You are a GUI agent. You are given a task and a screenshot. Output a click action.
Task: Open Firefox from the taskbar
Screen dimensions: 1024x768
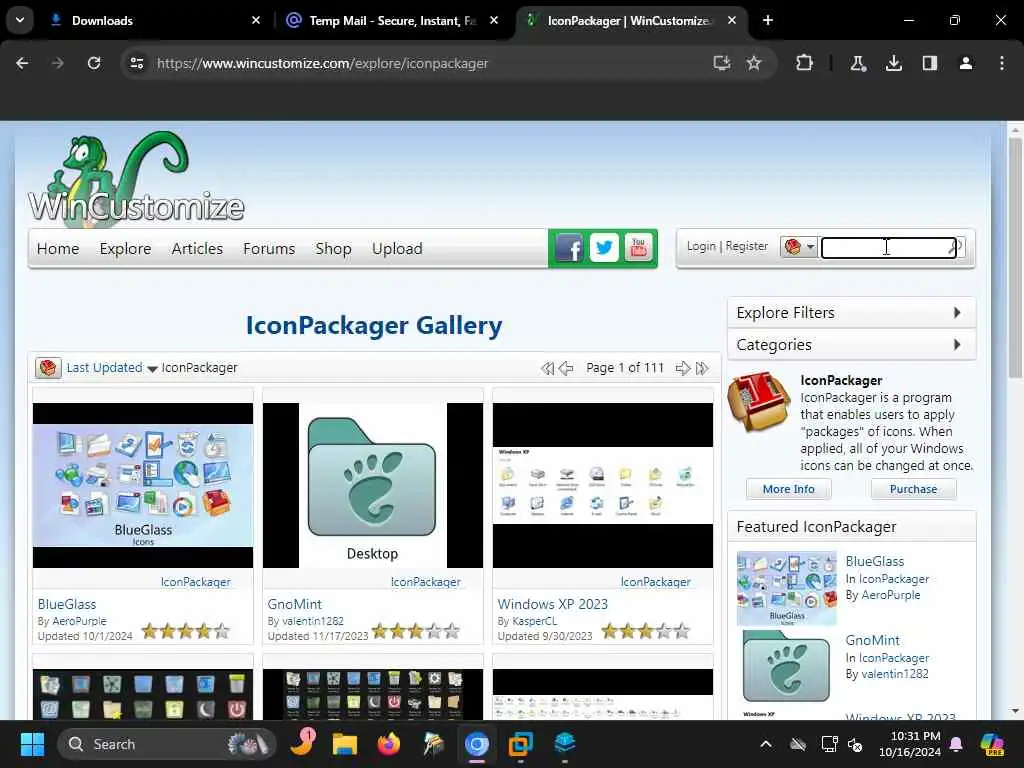point(389,744)
